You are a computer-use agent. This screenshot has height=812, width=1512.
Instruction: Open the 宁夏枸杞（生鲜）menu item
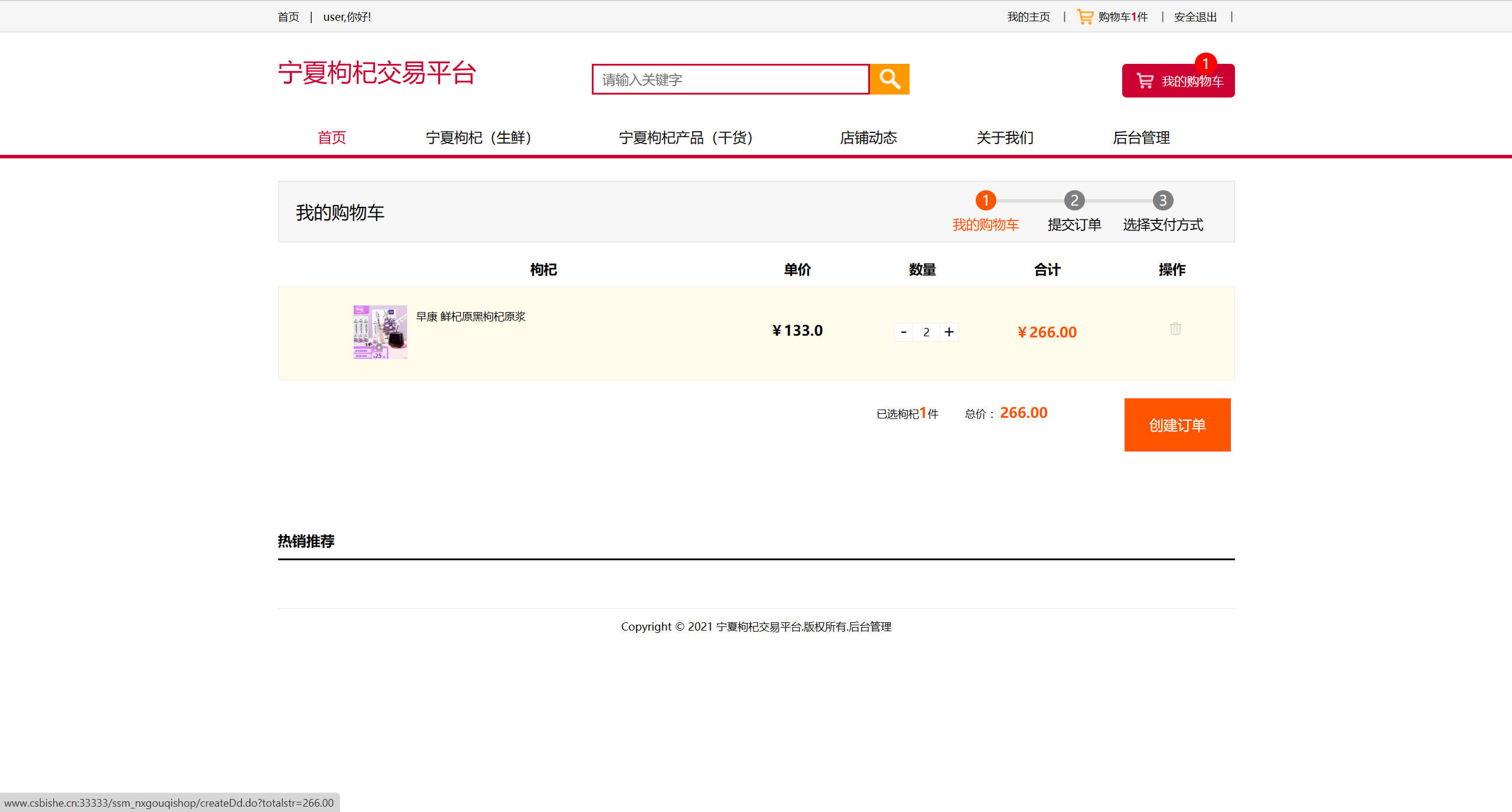[x=478, y=138]
